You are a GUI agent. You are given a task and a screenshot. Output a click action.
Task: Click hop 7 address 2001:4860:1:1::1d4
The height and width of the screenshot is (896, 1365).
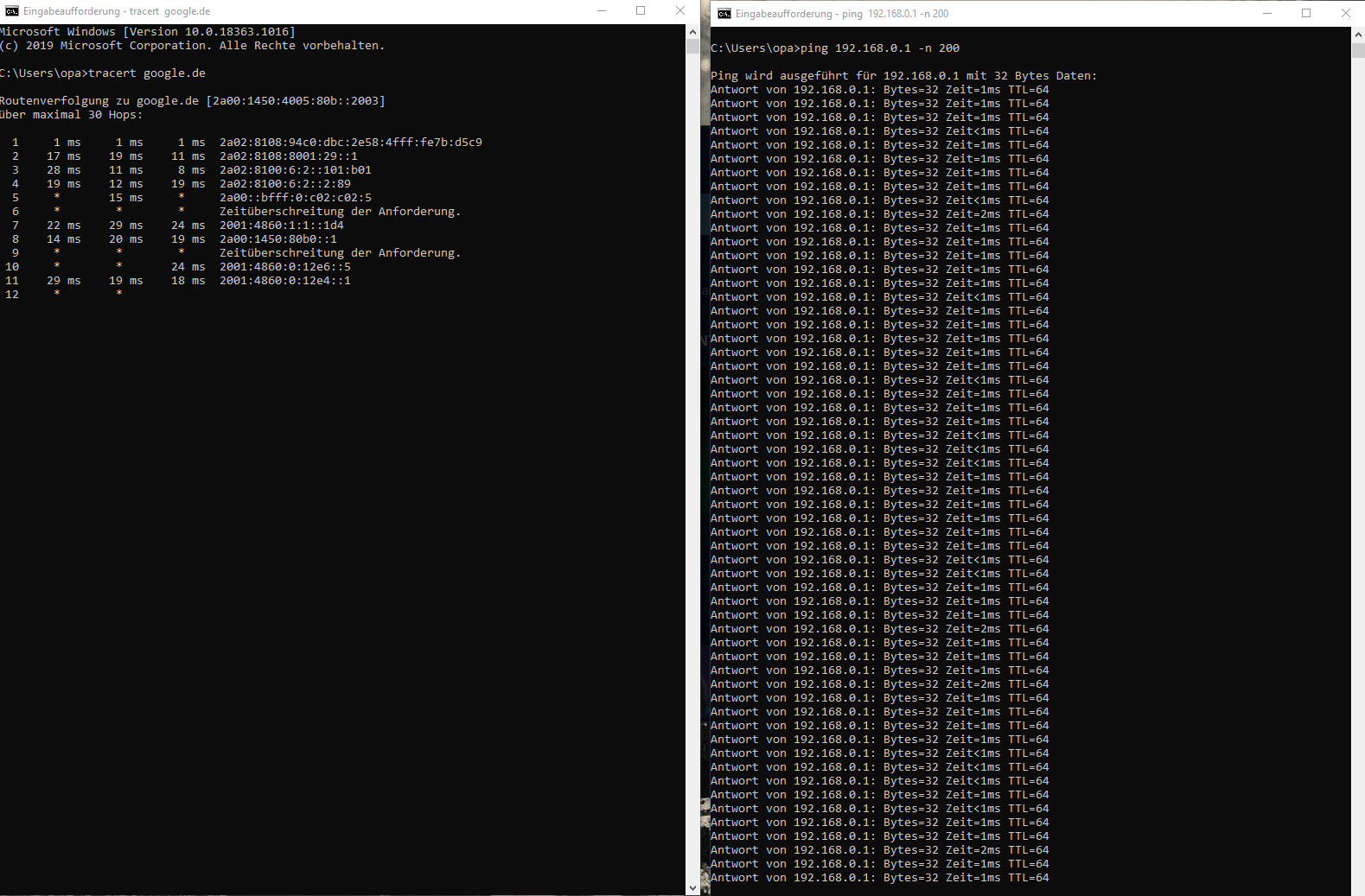[x=282, y=226]
